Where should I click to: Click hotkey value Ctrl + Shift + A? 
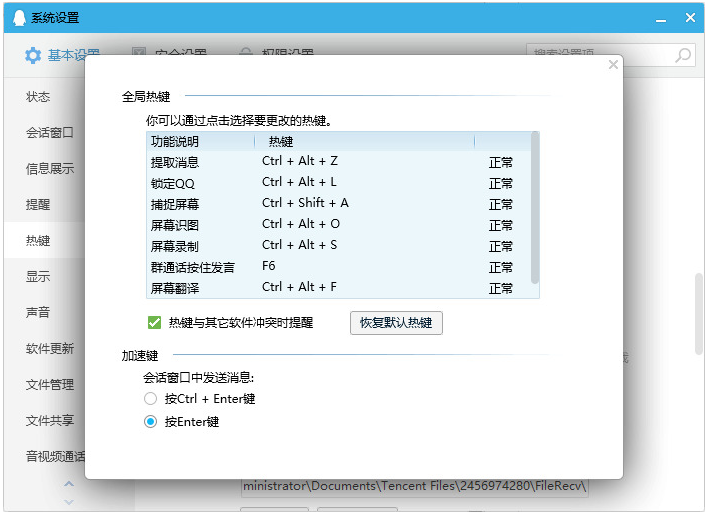point(305,203)
